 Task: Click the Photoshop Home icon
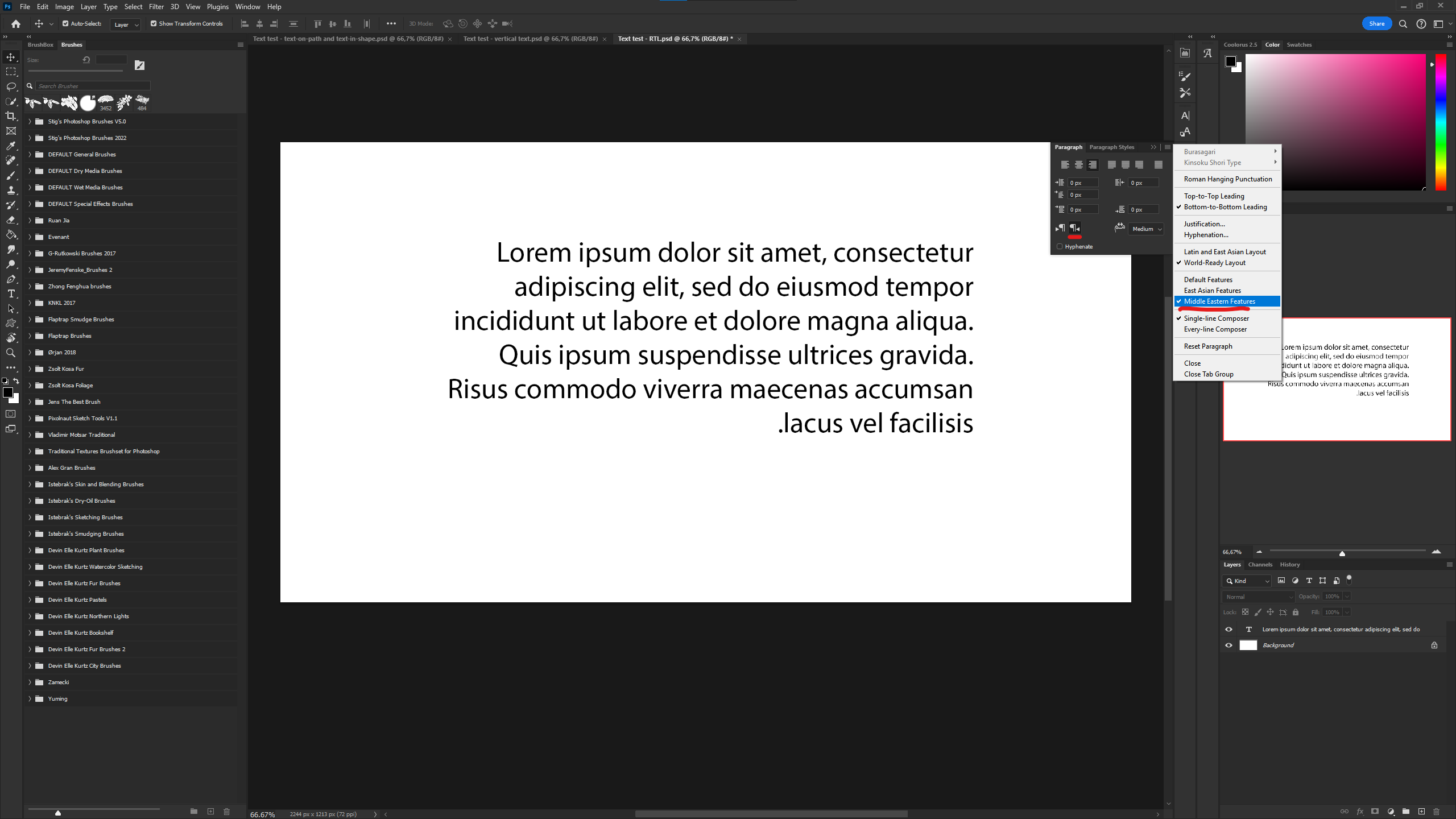[16, 24]
